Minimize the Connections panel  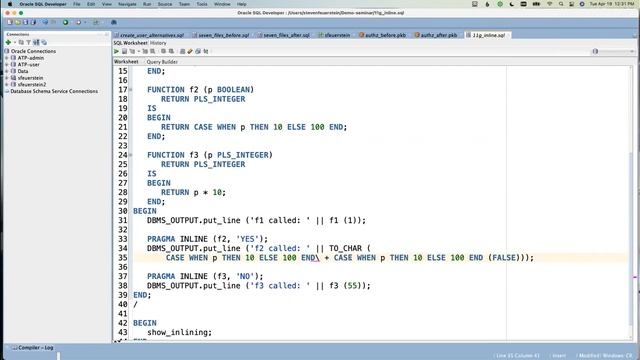pyautogui.click(x=100, y=34)
